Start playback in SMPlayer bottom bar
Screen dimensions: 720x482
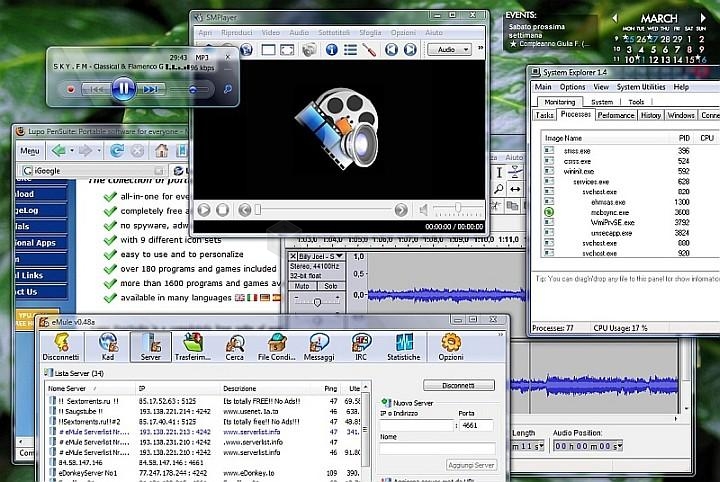pyautogui.click(x=204, y=210)
